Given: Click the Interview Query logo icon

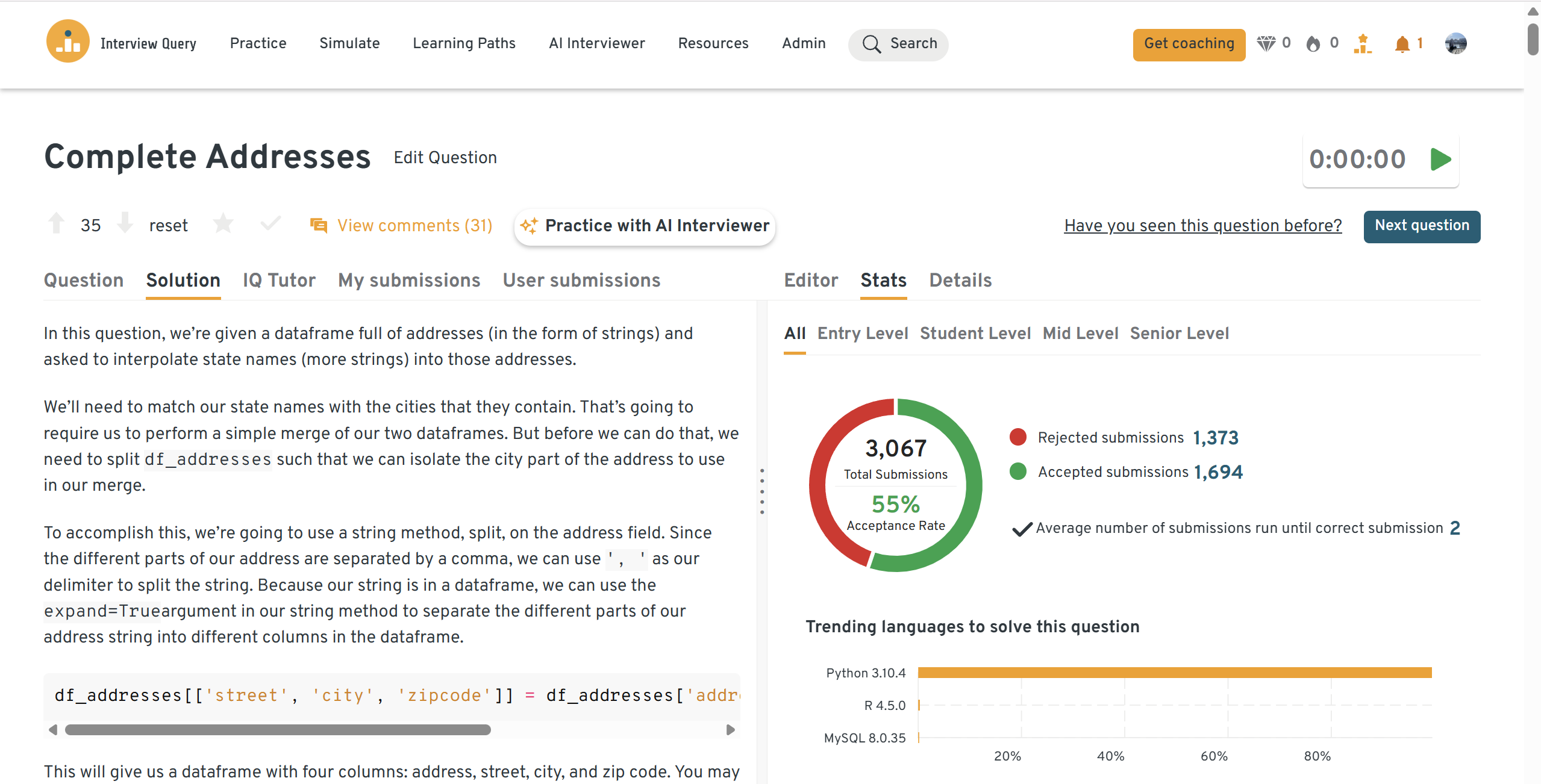Looking at the screenshot, I should coord(67,42).
